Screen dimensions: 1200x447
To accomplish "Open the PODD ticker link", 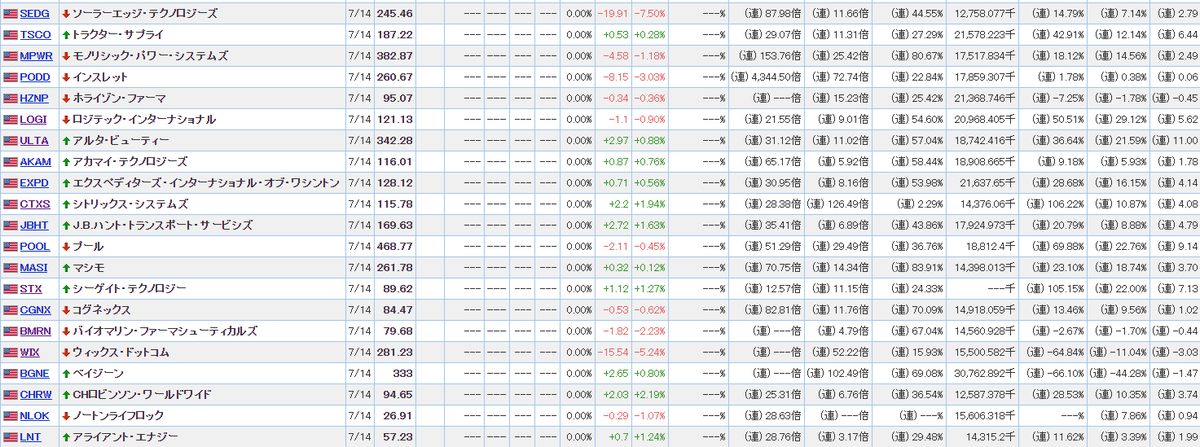I will coord(34,77).
